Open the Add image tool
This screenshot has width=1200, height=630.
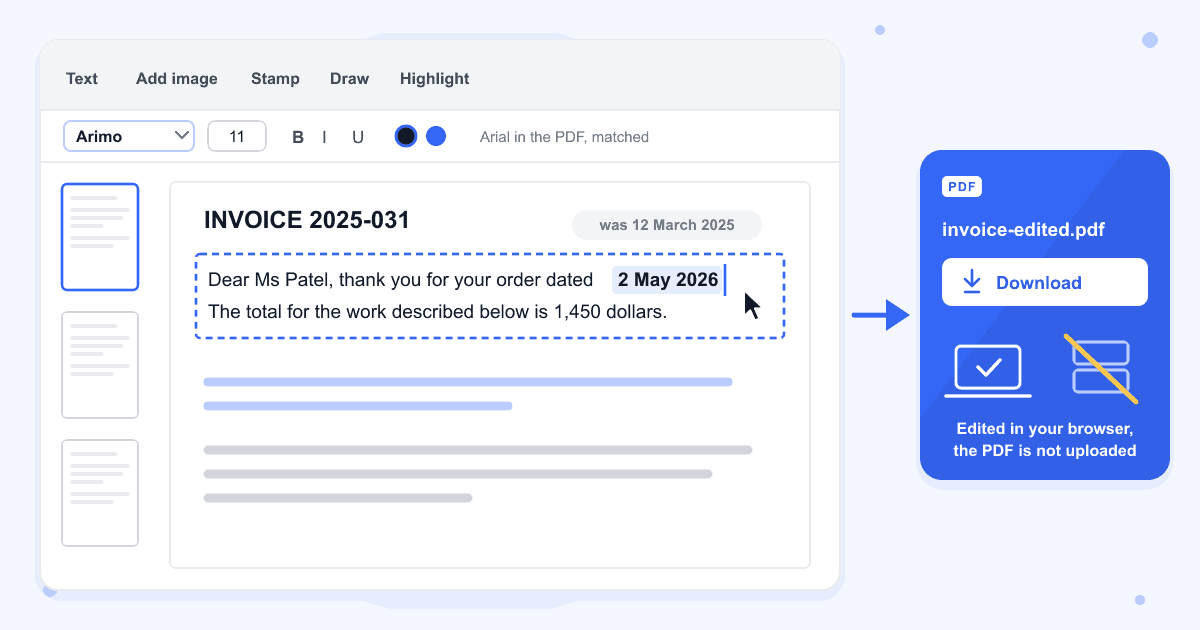(177, 79)
